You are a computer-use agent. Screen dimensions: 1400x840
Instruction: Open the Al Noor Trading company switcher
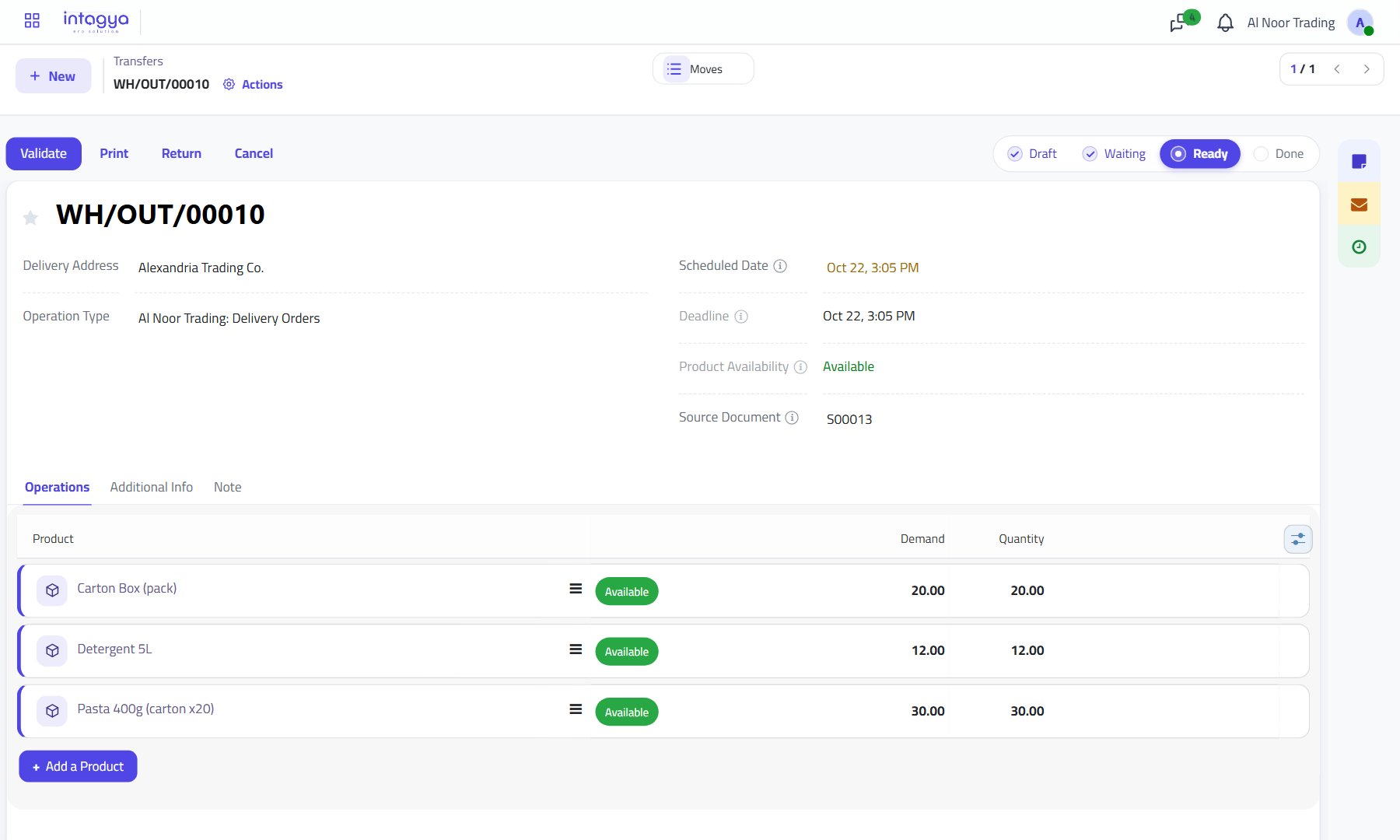pyautogui.click(x=1291, y=23)
